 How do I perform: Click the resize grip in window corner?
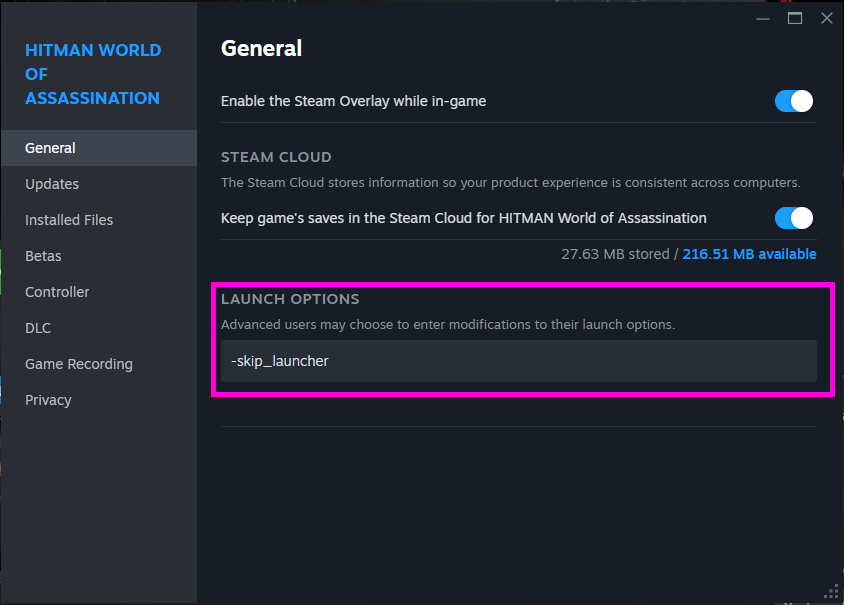831,592
